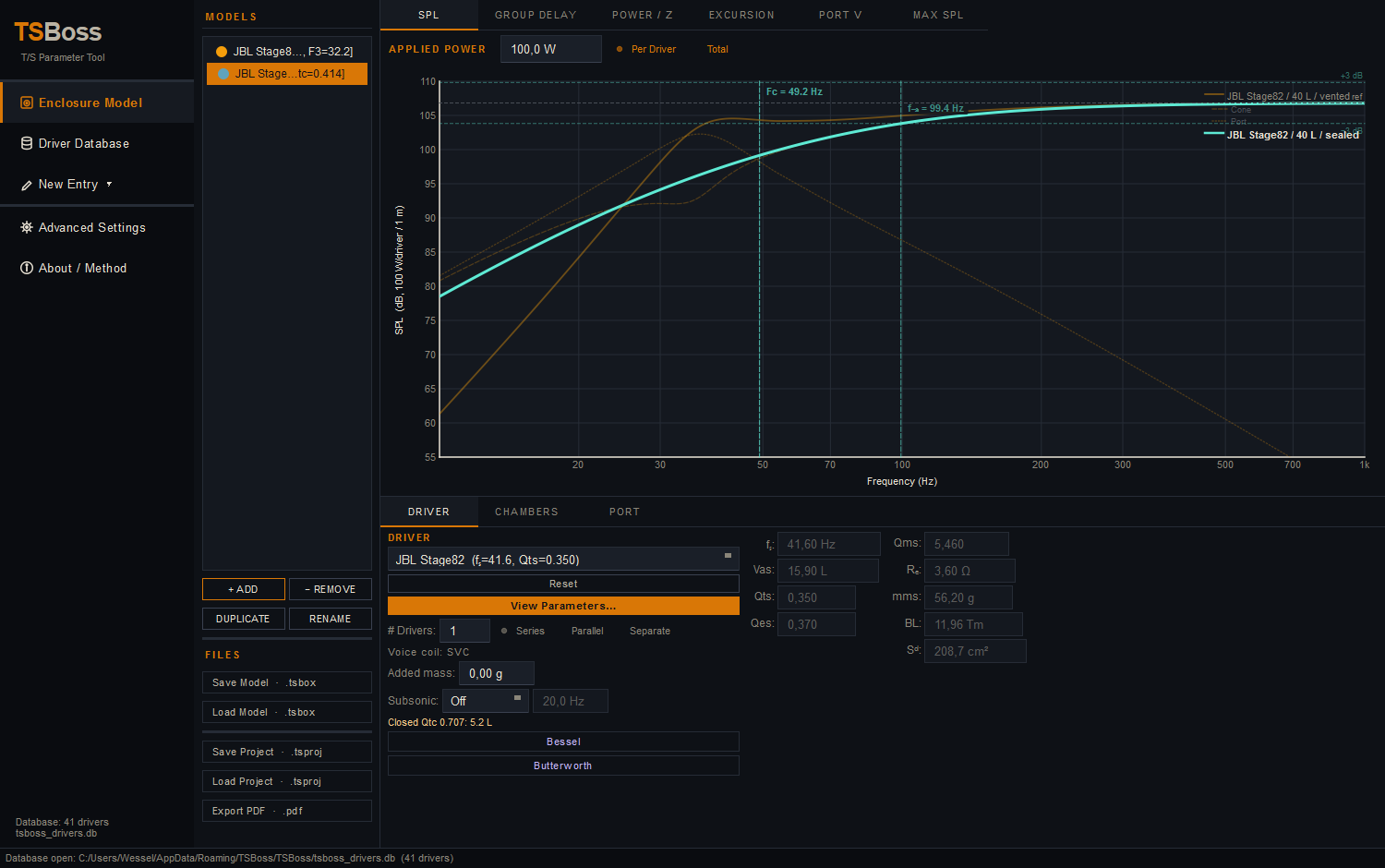Click the # Drivers count field

coord(464,631)
